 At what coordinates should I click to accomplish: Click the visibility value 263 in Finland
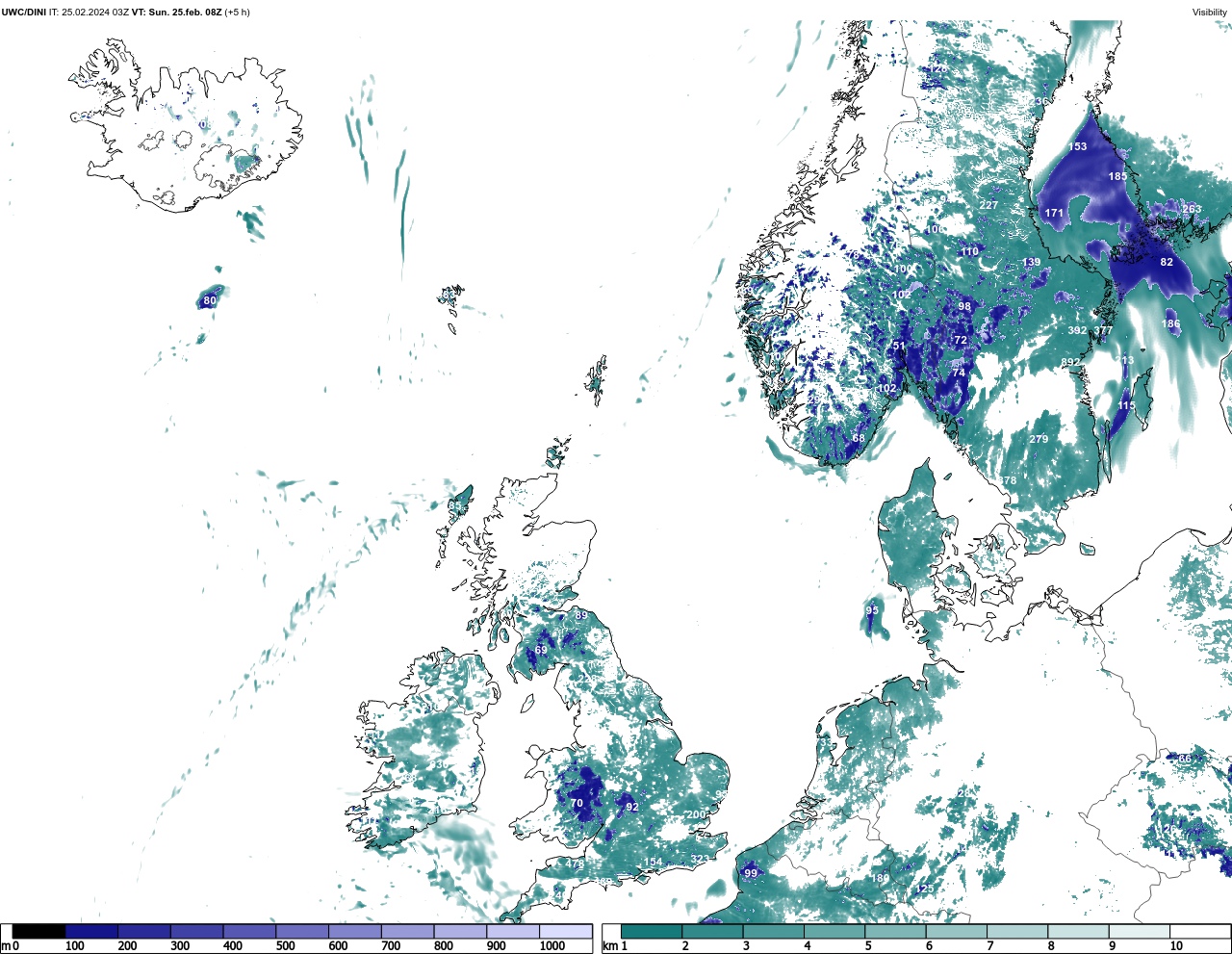(1192, 209)
